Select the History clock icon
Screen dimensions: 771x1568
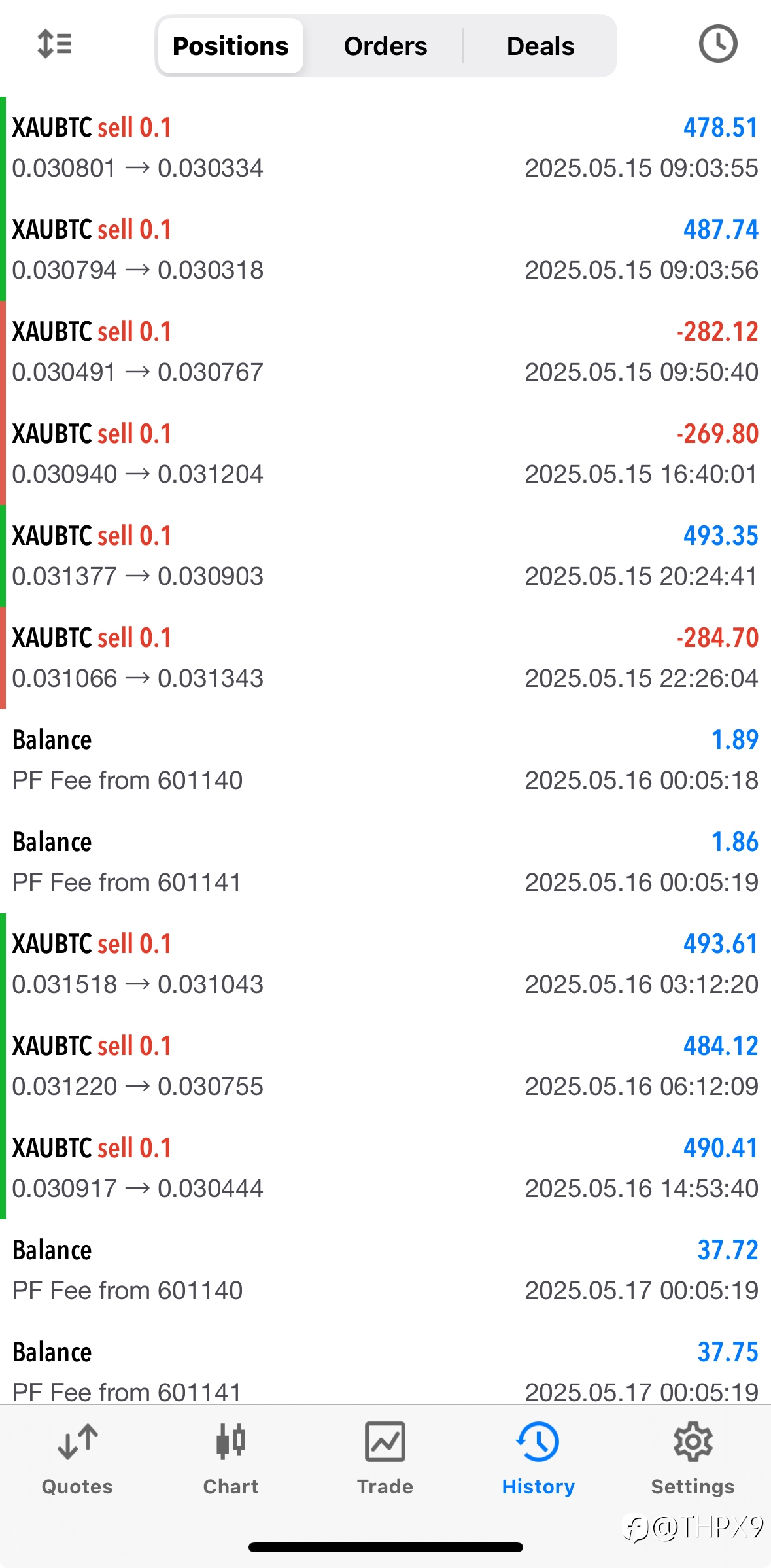pos(538,1442)
